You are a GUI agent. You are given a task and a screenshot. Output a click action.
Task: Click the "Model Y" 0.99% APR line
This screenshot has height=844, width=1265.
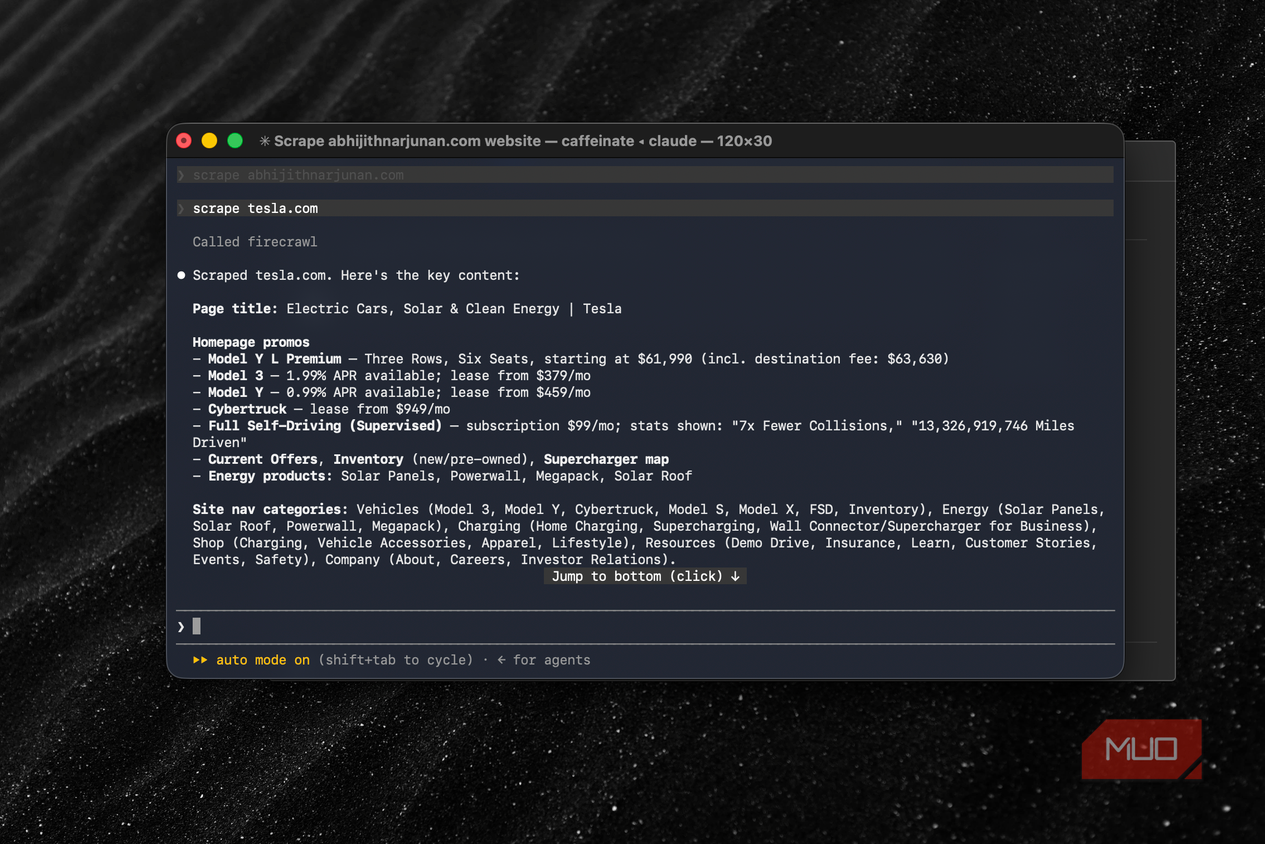pyautogui.click(x=392, y=393)
